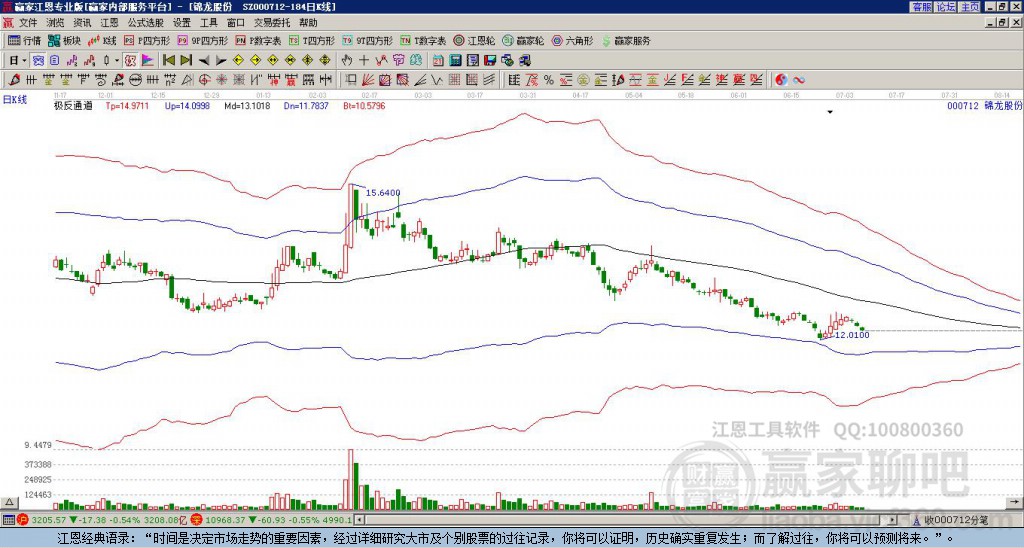Open the 9P四方形 tool

(203, 40)
